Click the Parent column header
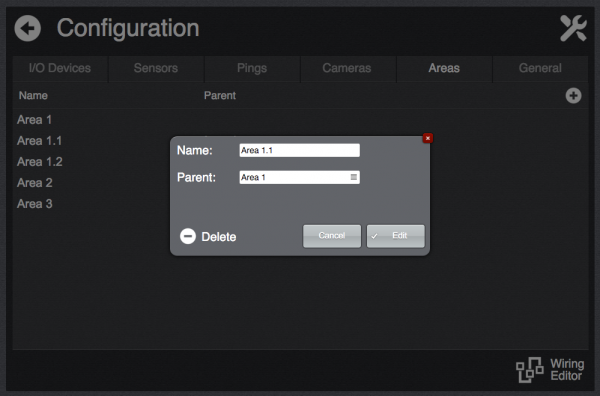Image resolution: width=600 pixels, height=396 pixels. 220,96
